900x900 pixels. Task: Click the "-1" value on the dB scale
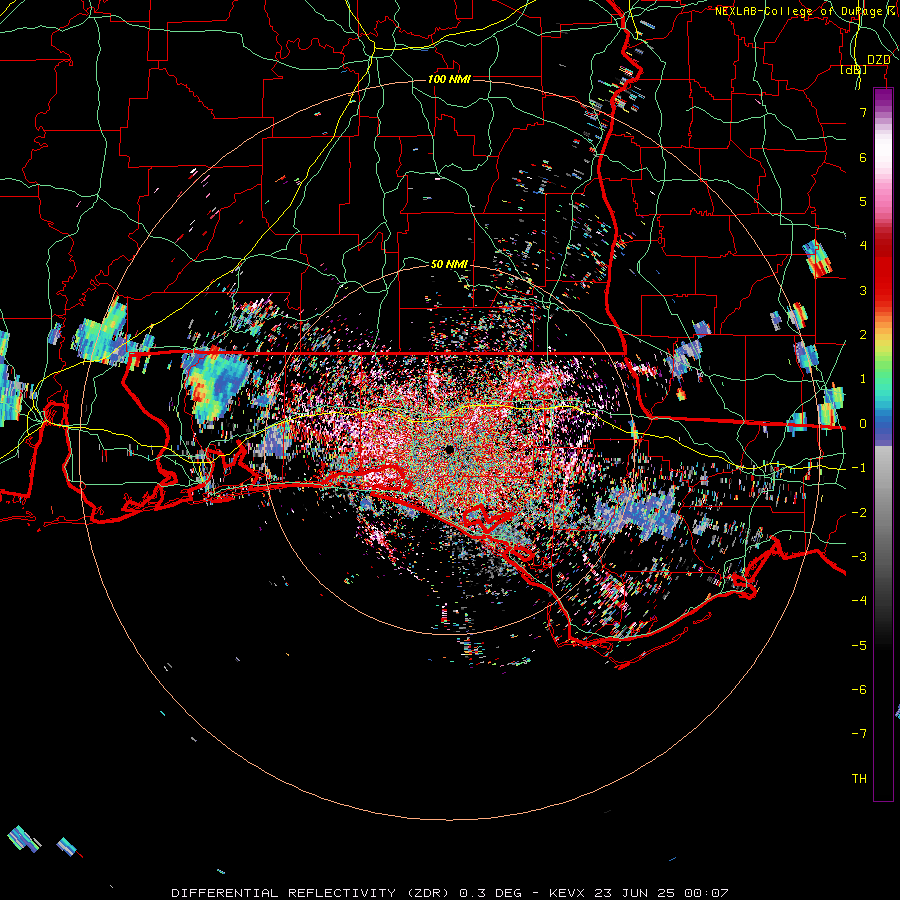[859, 468]
